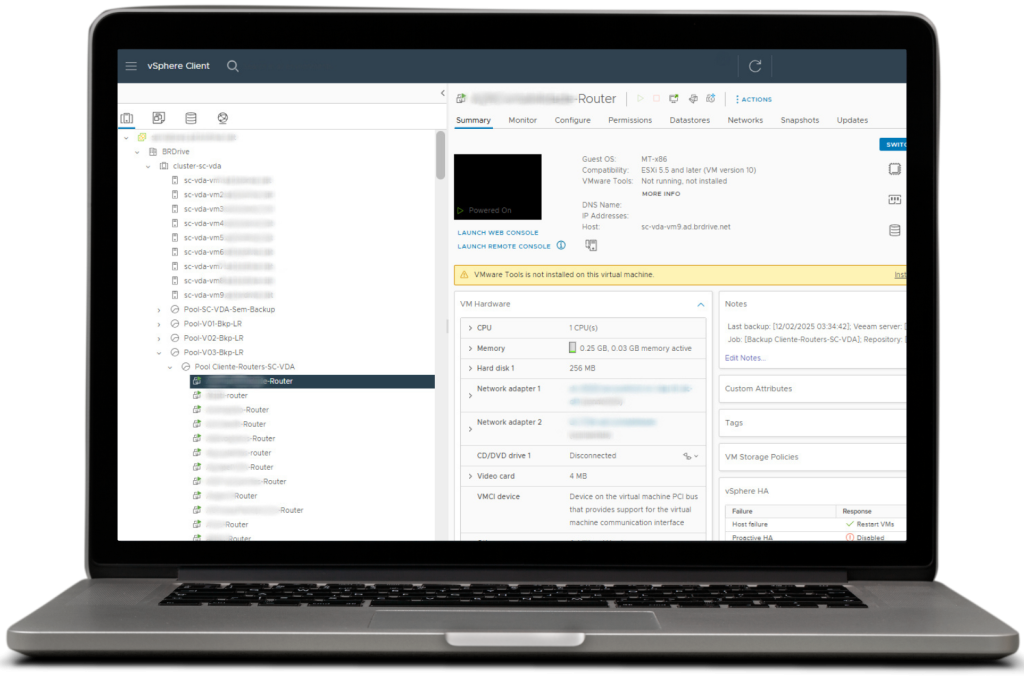Click the refresh icon in header
The image size is (1024, 683).
[755, 66]
